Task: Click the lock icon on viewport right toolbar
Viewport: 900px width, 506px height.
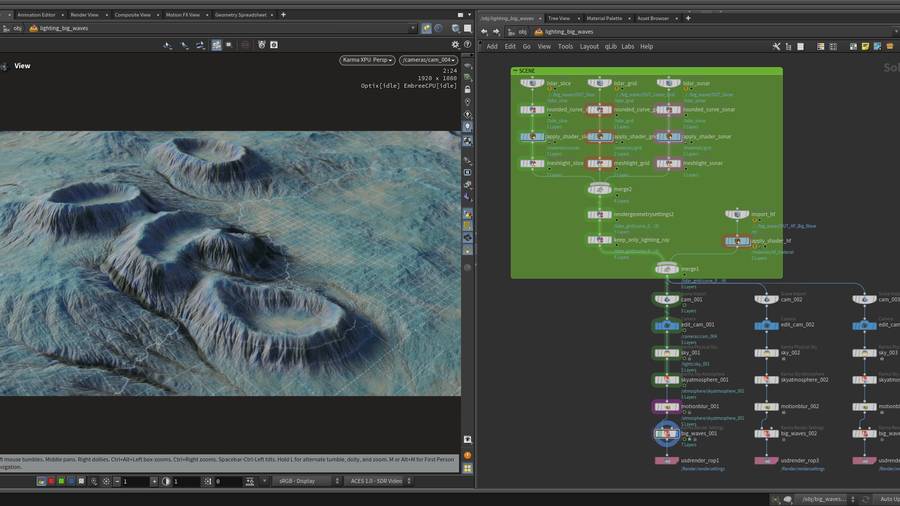Action: tap(467, 90)
